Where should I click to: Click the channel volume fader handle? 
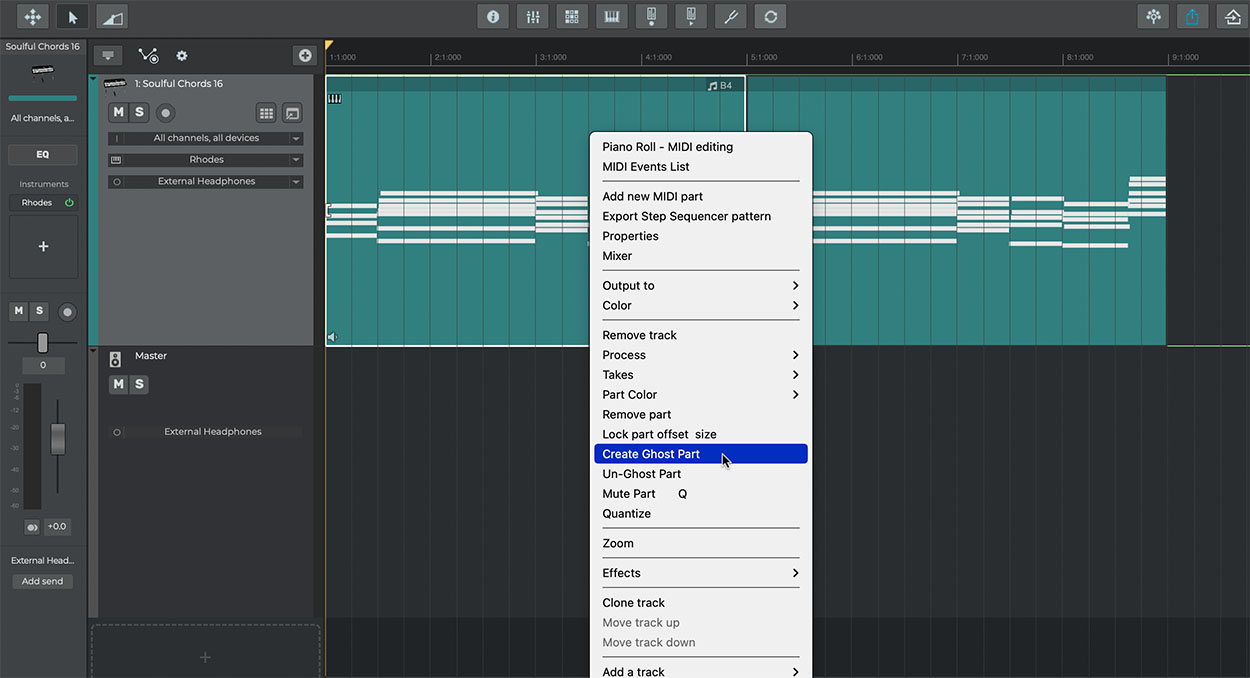58,438
